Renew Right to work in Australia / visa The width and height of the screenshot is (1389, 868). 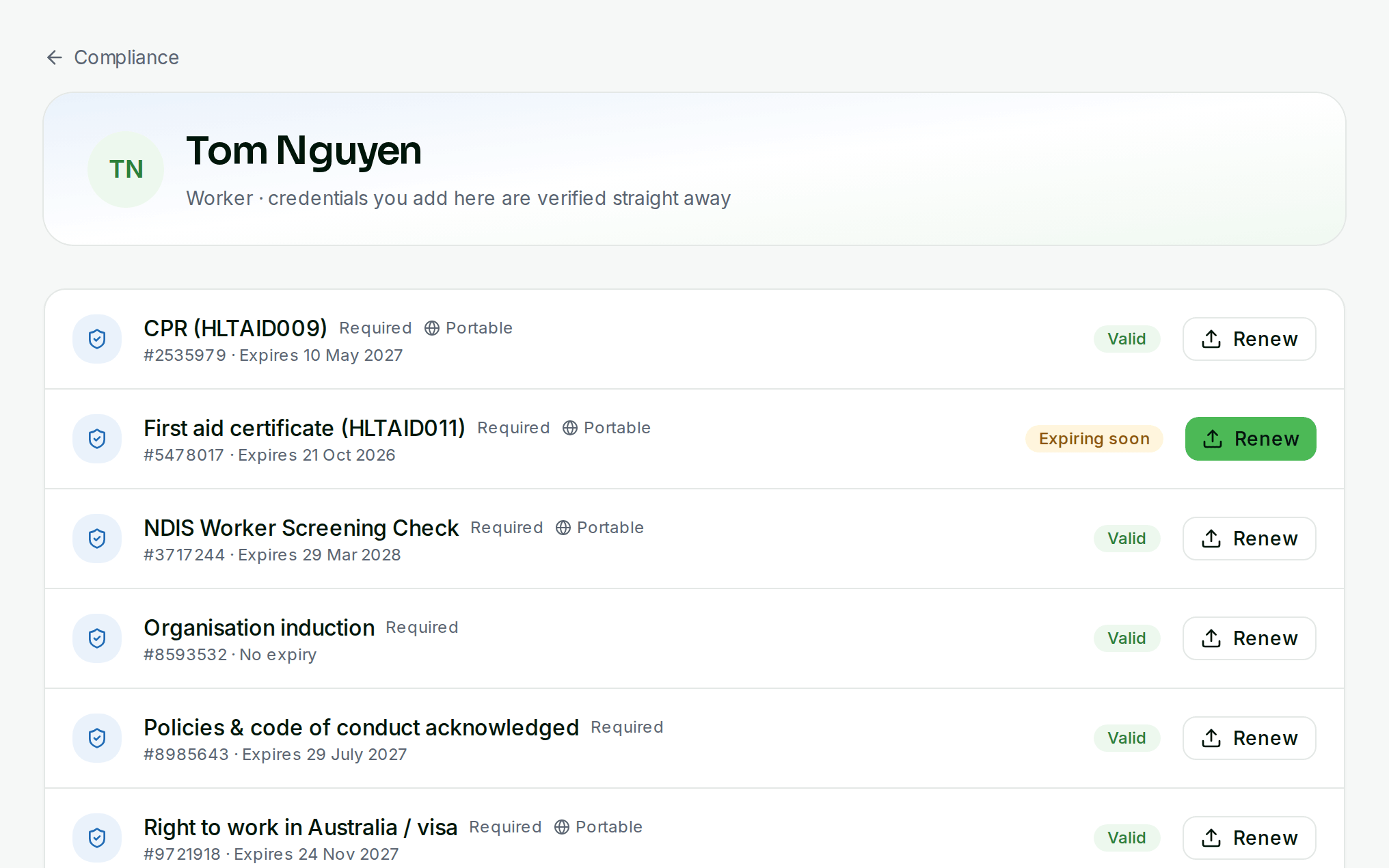coord(1250,838)
